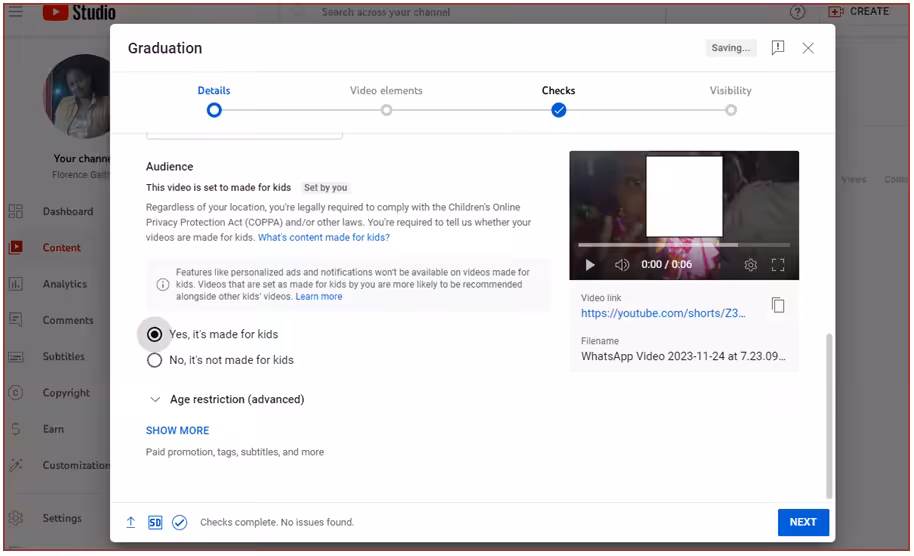Go to the Visibility step
The width and height of the screenshot is (914, 556).
tap(730, 90)
